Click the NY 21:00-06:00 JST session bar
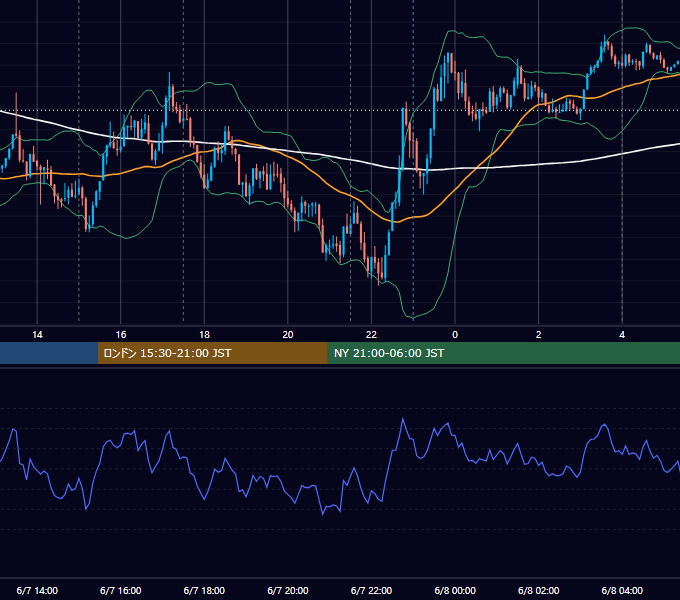 (x=503, y=353)
